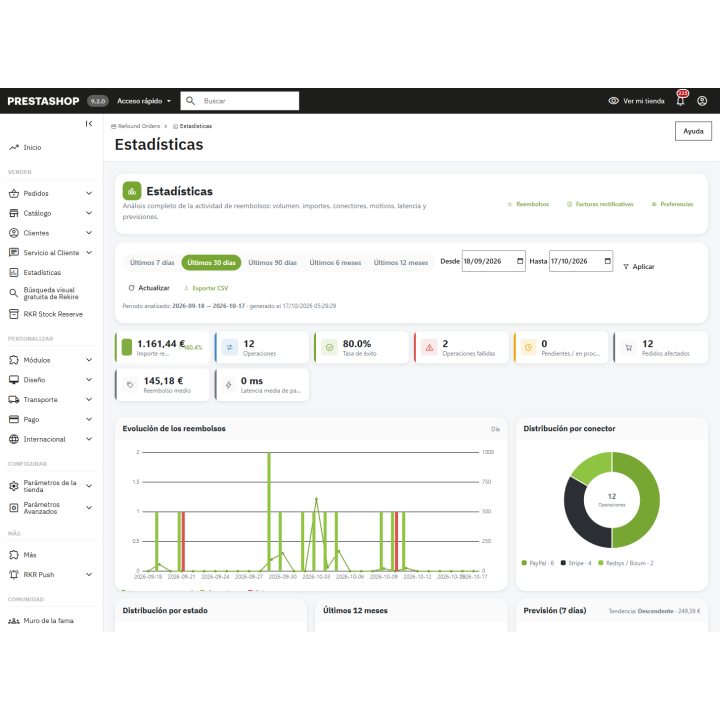This screenshot has width=720, height=720.
Task: Click the Módulos puzzle icon
Action: pyautogui.click(x=14, y=360)
